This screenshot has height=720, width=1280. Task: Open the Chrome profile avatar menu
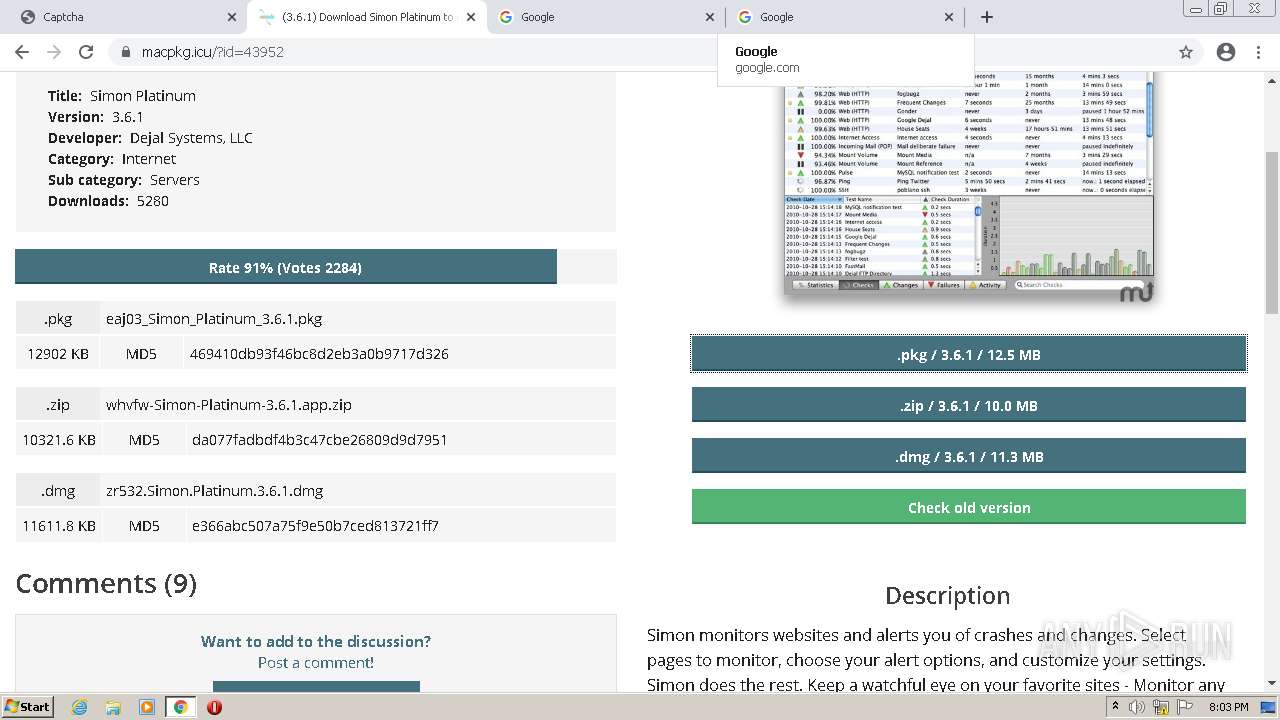[1226, 52]
